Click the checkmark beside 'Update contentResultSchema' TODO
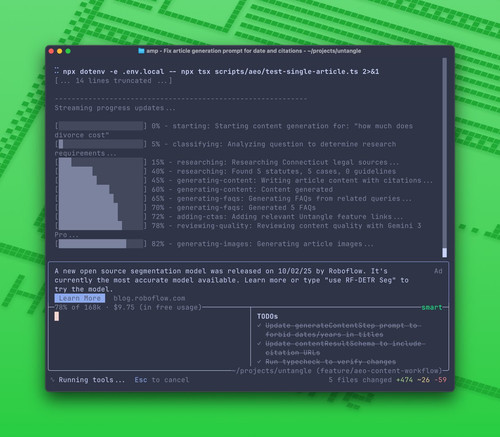Screen dimensions: 500x437 (x=259, y=343)
